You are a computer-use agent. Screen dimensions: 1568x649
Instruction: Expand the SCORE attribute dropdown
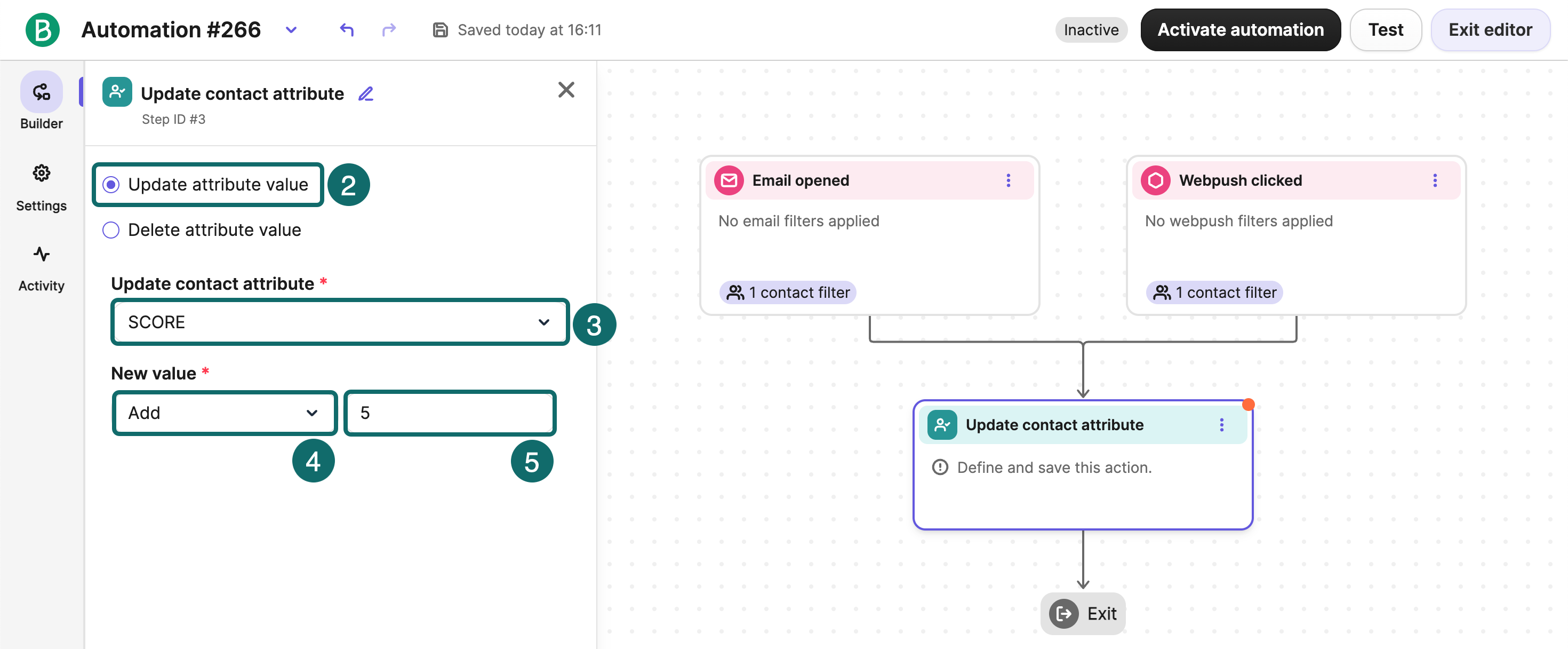coord(340,322)
